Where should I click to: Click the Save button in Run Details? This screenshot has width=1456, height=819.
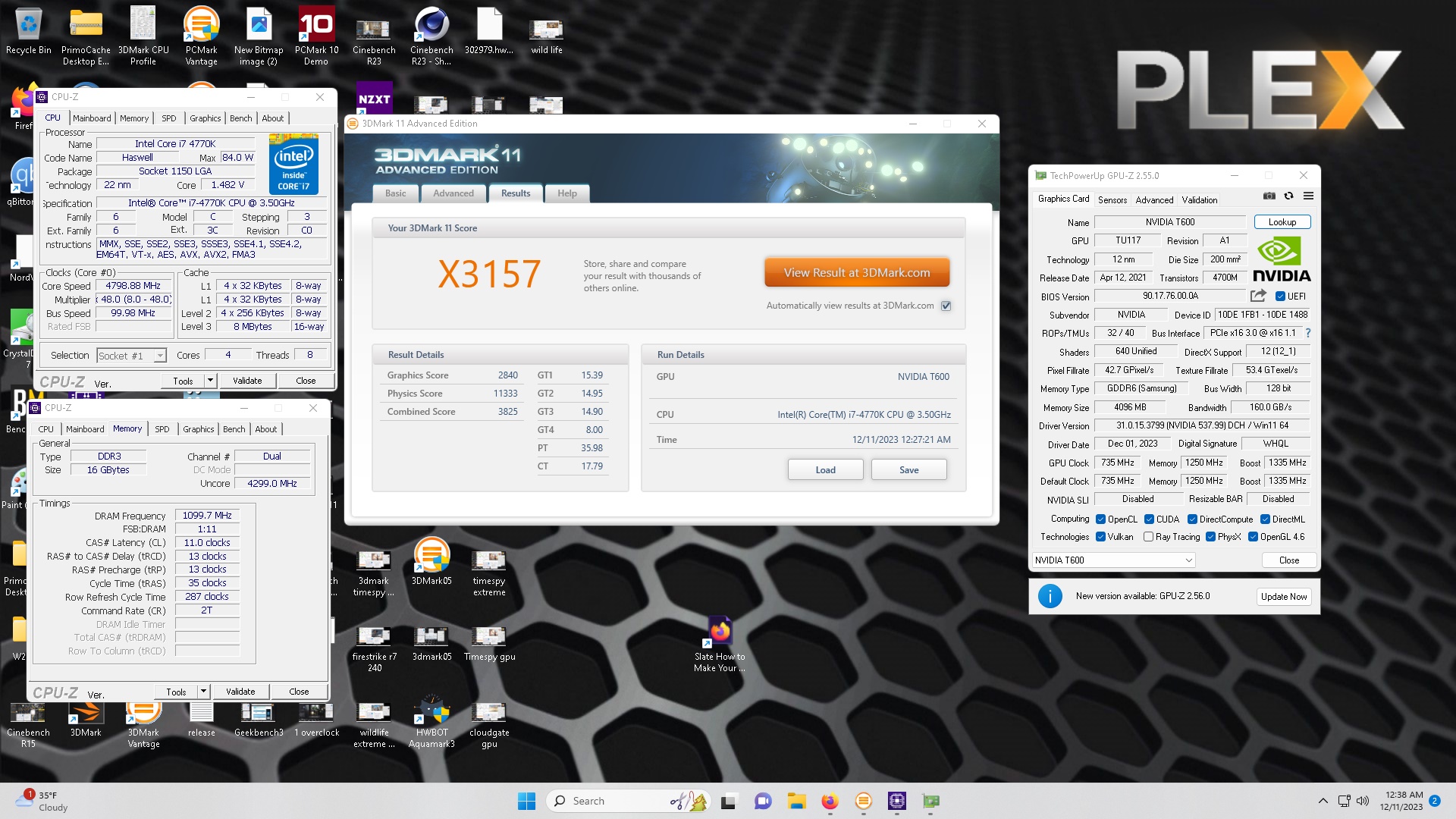(x=908, y=470)
